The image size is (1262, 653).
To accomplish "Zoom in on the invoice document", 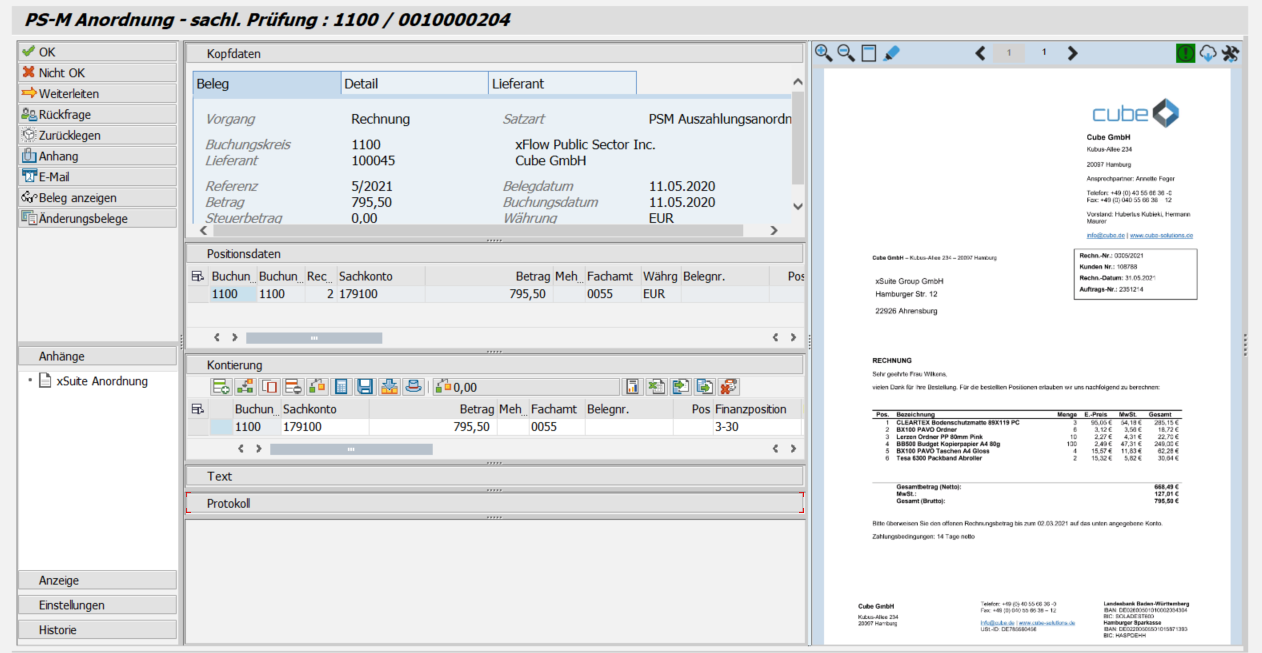I will [x=824, y=53].
